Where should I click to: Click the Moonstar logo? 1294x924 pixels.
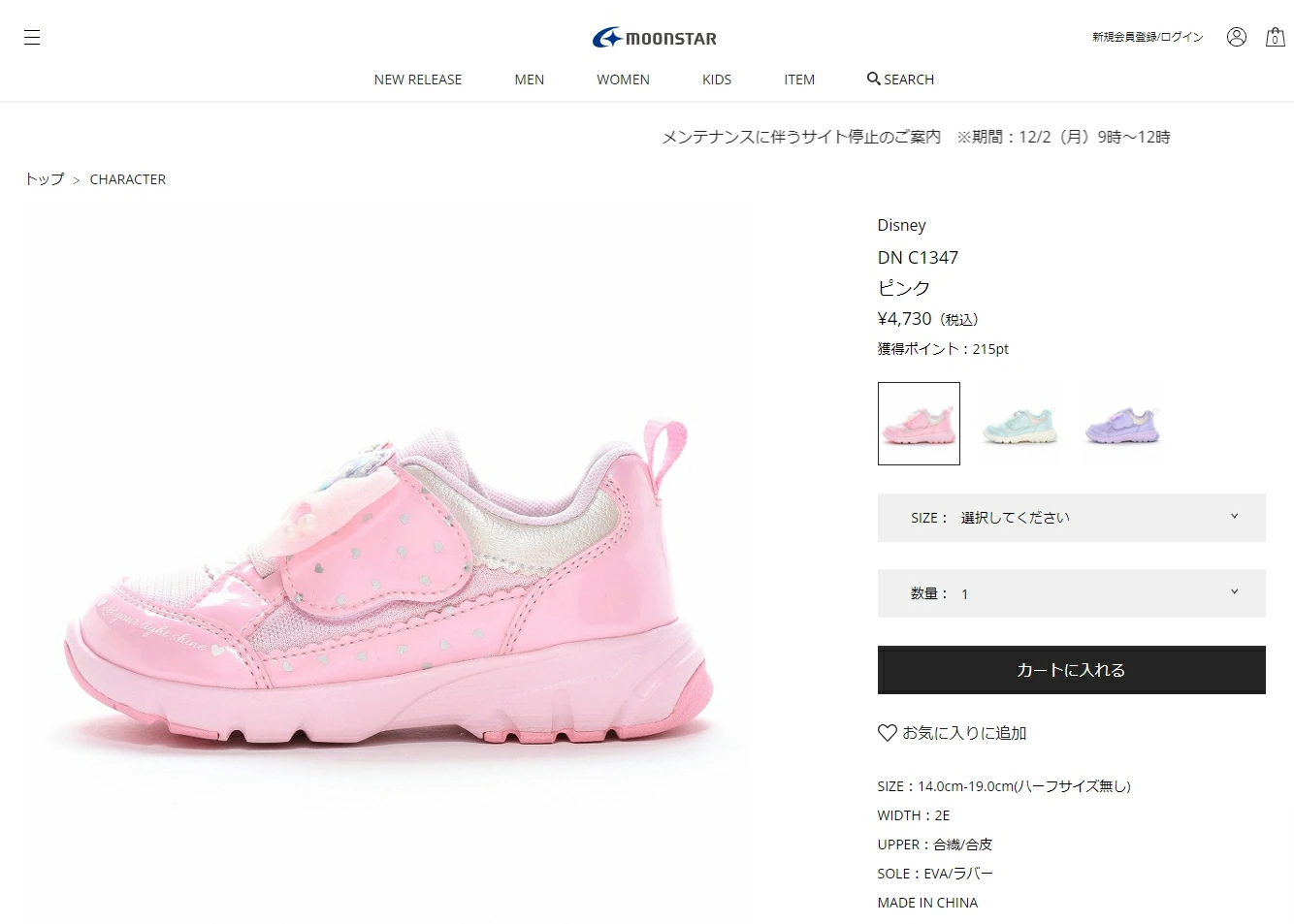point(655,38)
